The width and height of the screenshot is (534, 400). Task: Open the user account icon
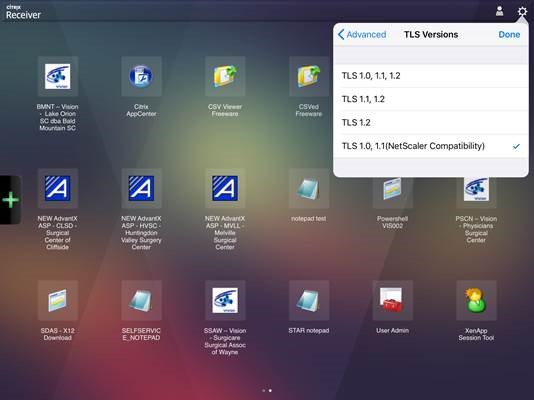[500, 11]
